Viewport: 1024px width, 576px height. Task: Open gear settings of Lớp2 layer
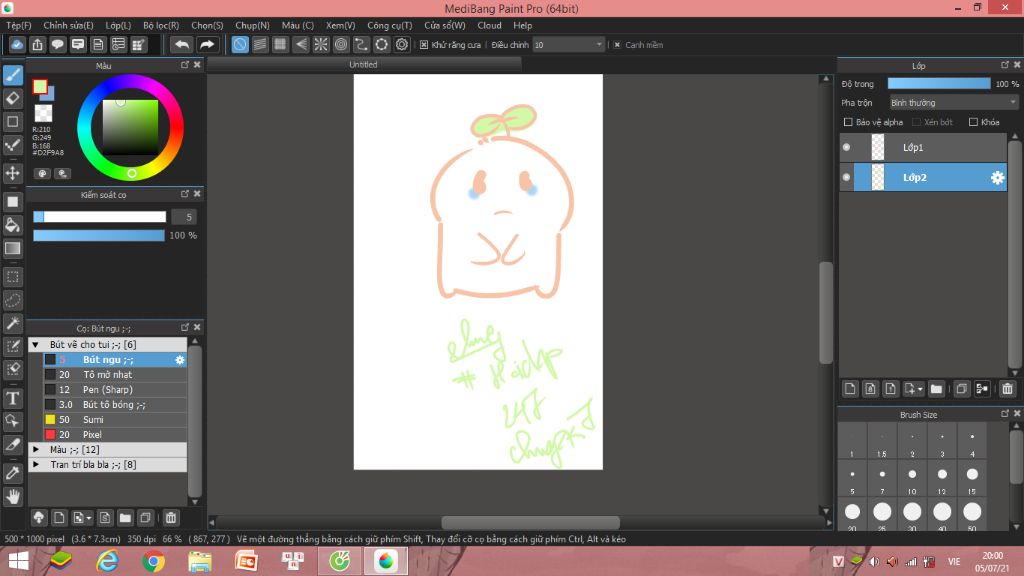click(x=997, y=178)
